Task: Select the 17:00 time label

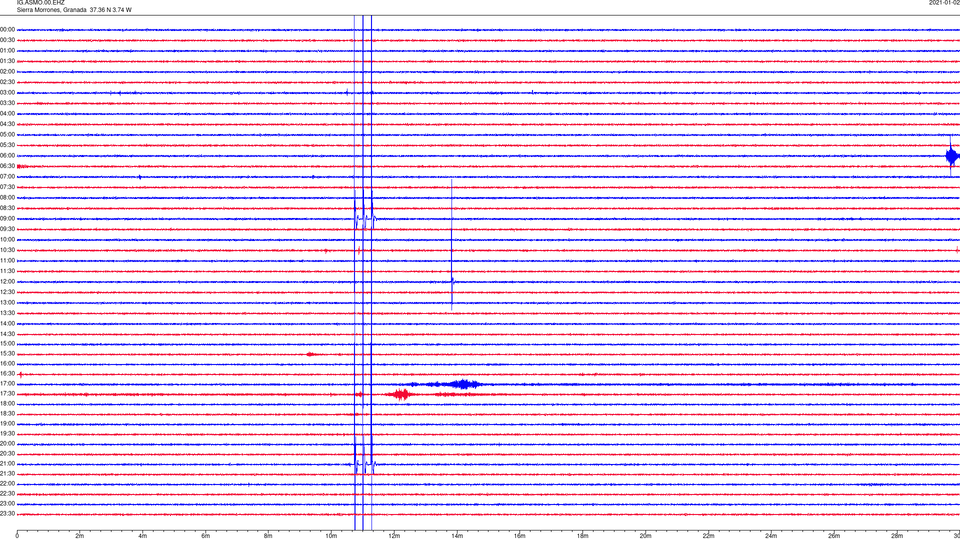Action: [x=7, y=384]
